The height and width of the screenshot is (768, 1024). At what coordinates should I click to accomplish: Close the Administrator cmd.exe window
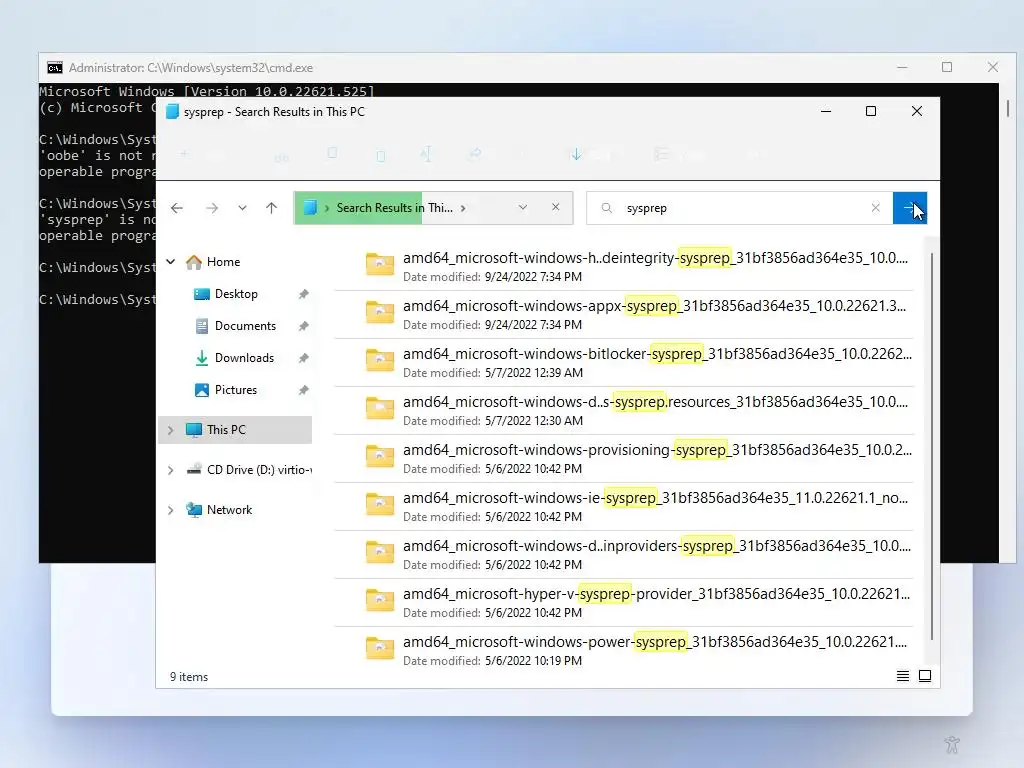pos(993,67)
